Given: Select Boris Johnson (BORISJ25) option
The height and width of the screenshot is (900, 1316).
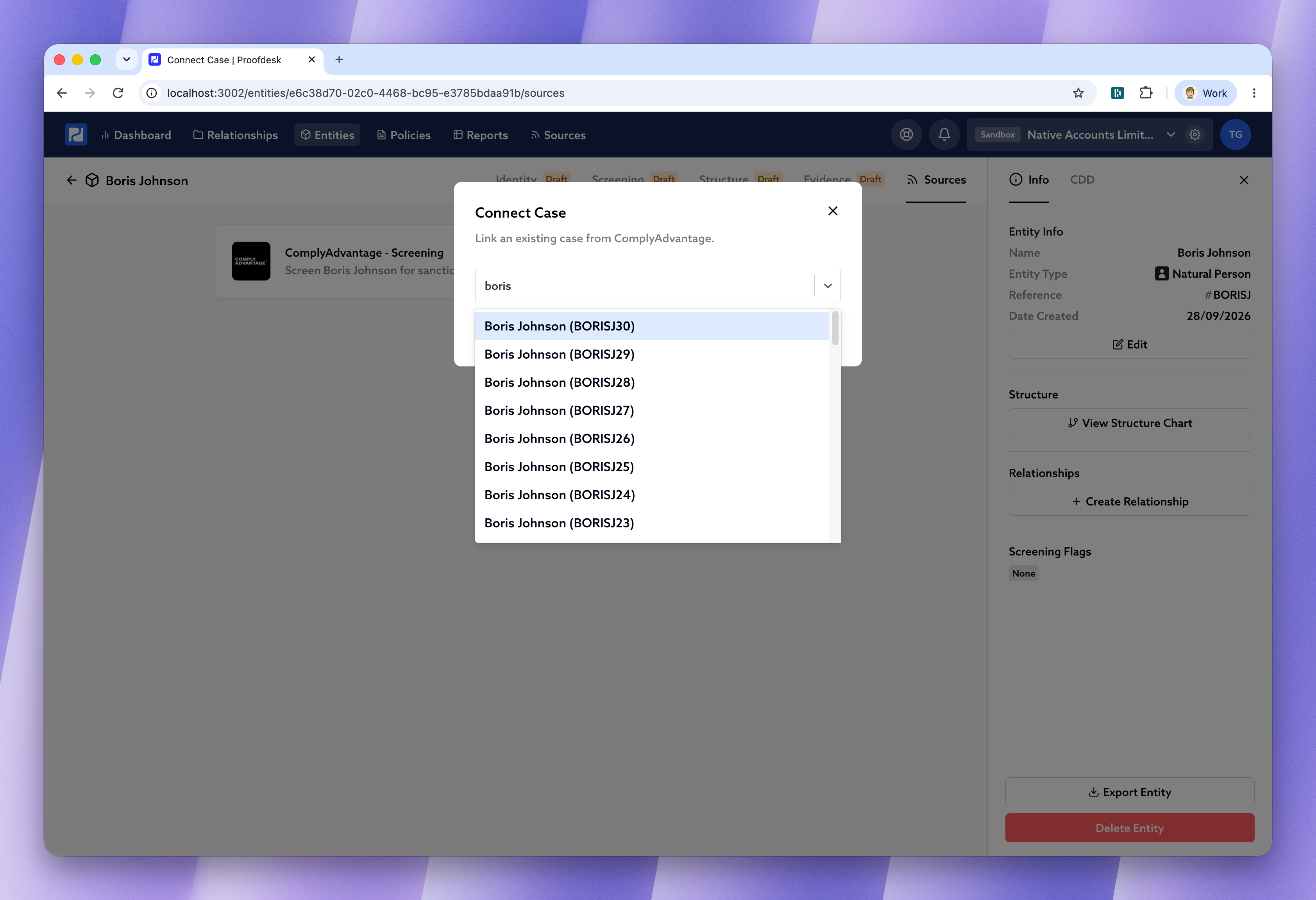Looking at the screenshot, I should pos(652,467).
